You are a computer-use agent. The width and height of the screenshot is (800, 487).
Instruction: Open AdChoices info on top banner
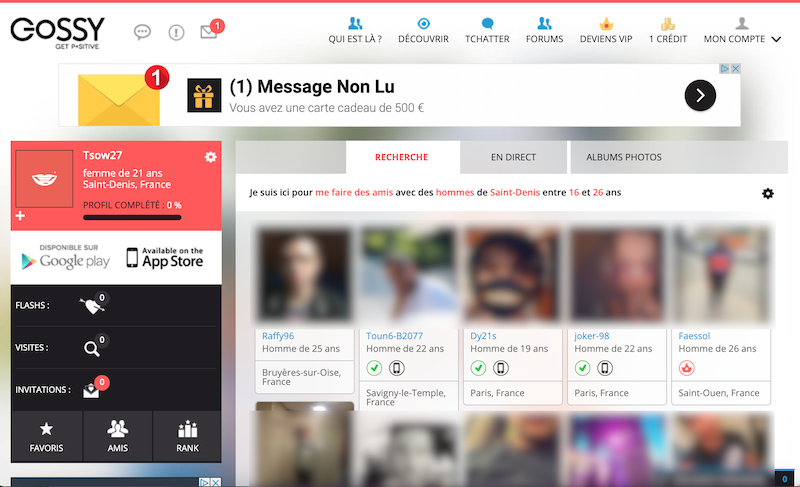pyautogui.click(x=724, y=69)
